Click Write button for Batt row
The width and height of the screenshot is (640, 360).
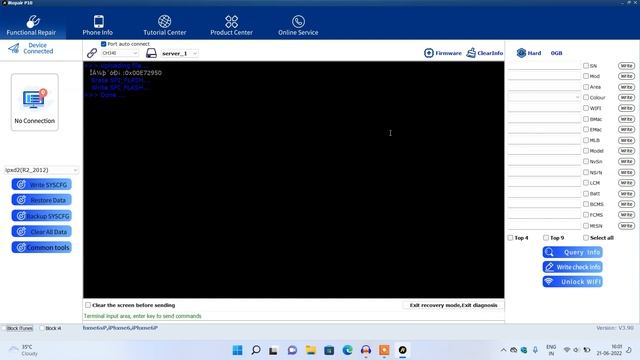click(x=626, y=193)
